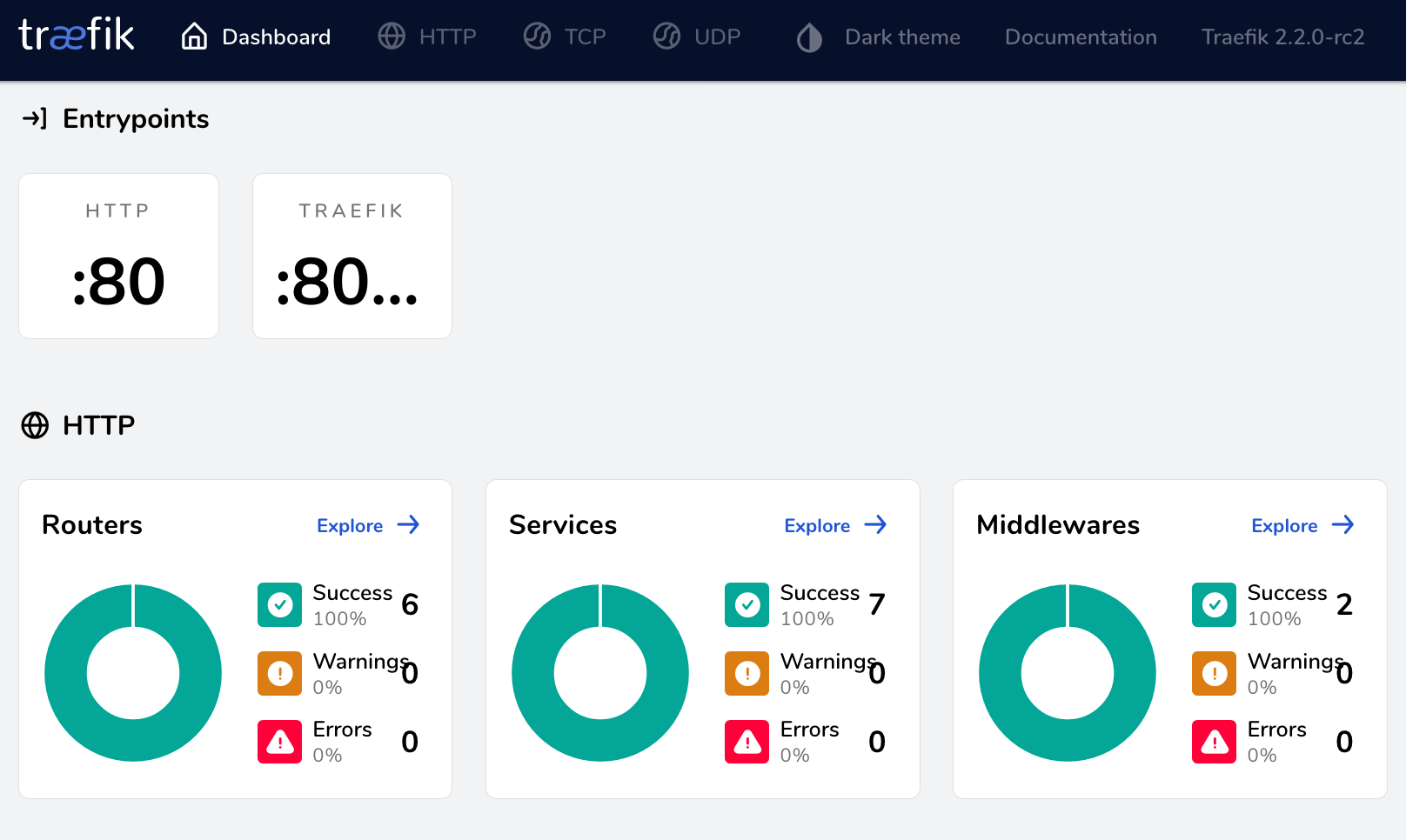Click the Services Success checkmark icon
Viewport: 1406px width, 840px height.
tap(747, 604)
